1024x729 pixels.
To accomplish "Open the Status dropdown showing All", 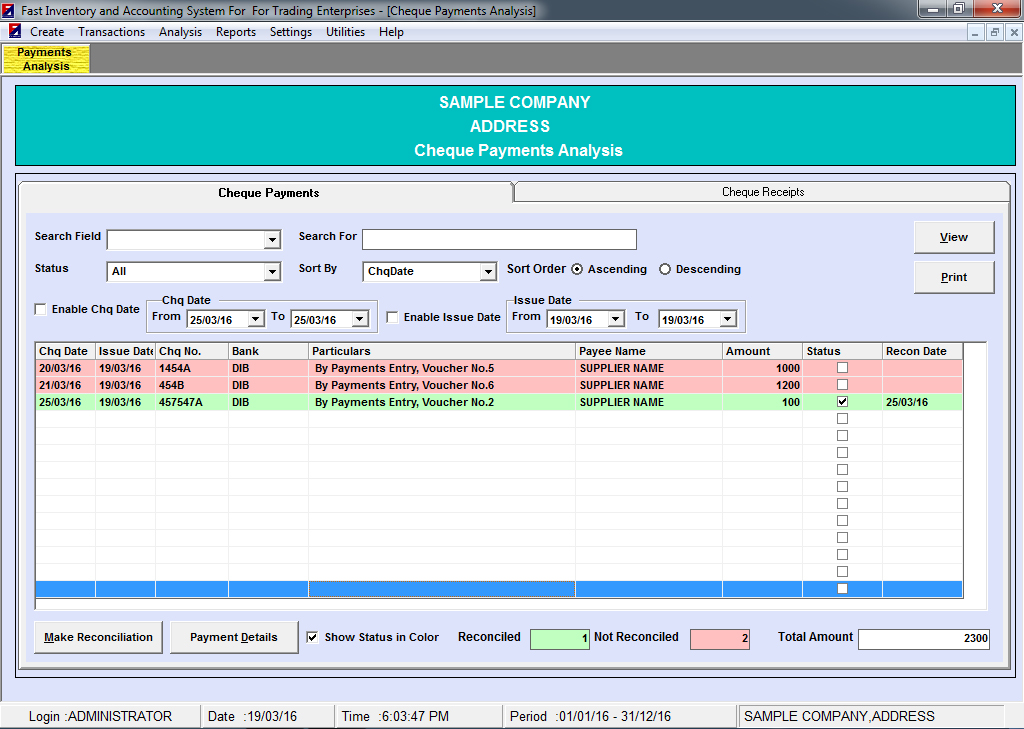I will [271, 272].
